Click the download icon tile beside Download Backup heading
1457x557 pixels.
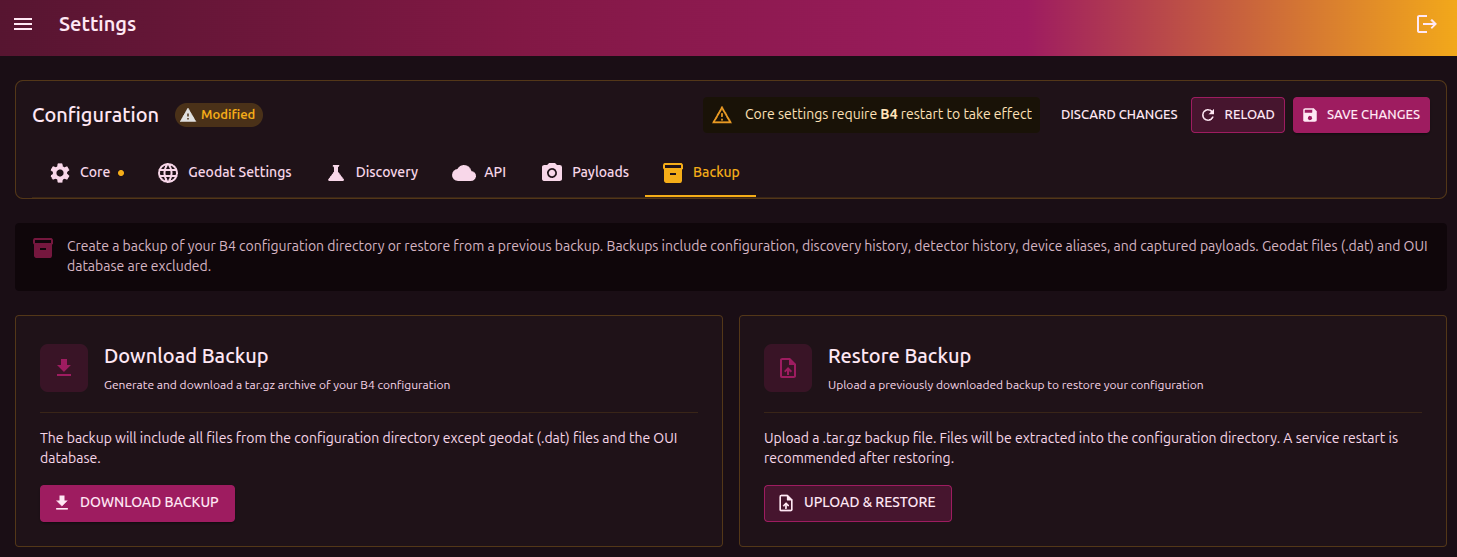point(64,368)
